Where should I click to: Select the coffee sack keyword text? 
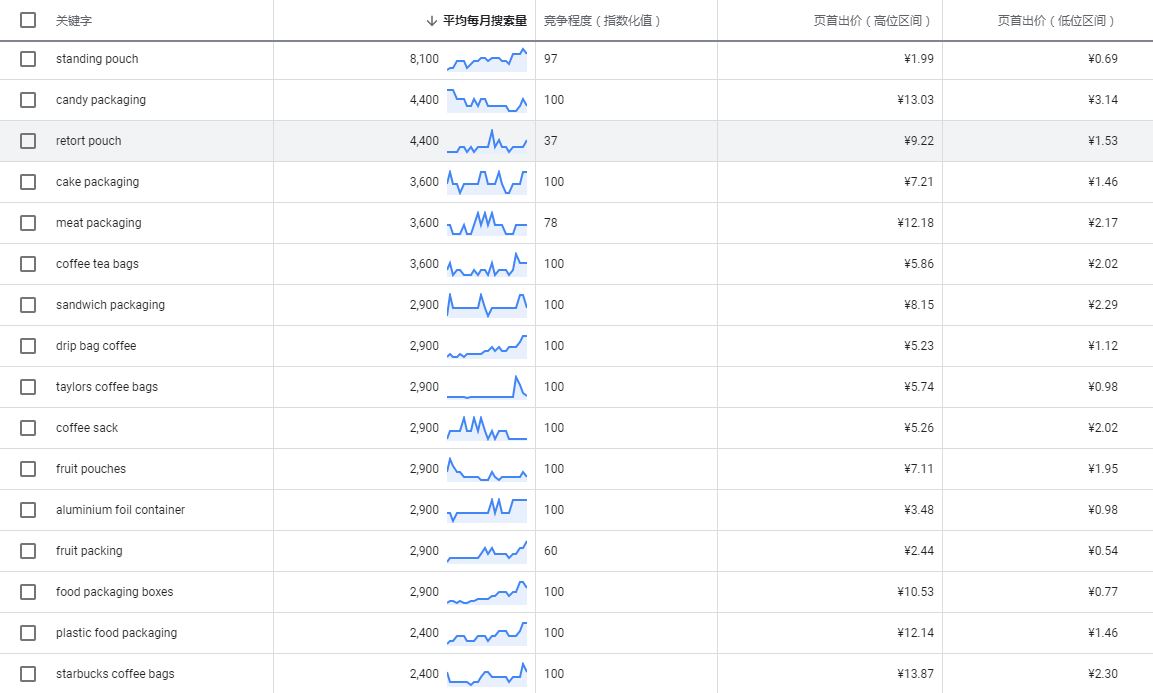click(87, 428)
